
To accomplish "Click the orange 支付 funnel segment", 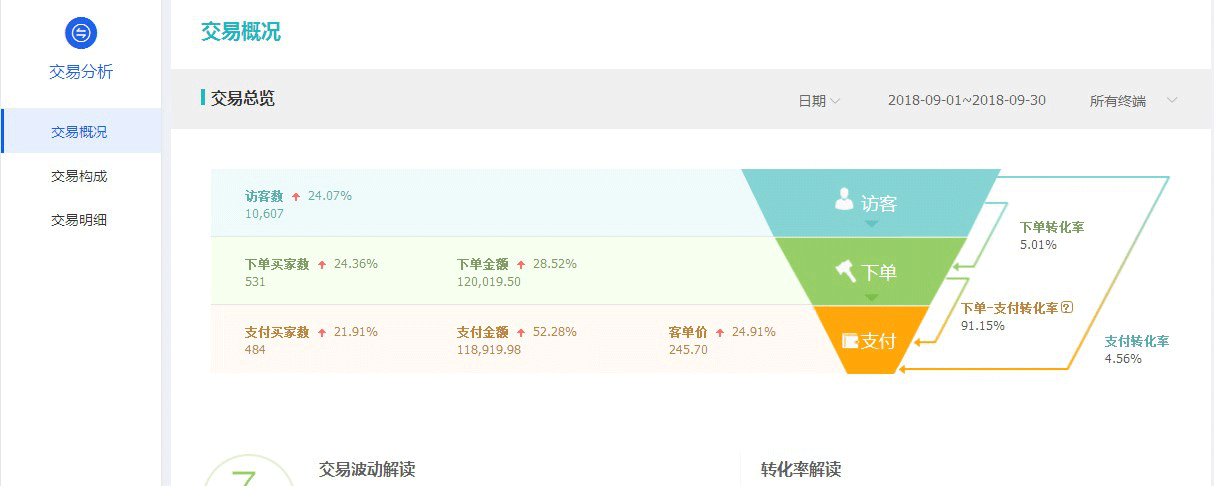I will [870, 341].
